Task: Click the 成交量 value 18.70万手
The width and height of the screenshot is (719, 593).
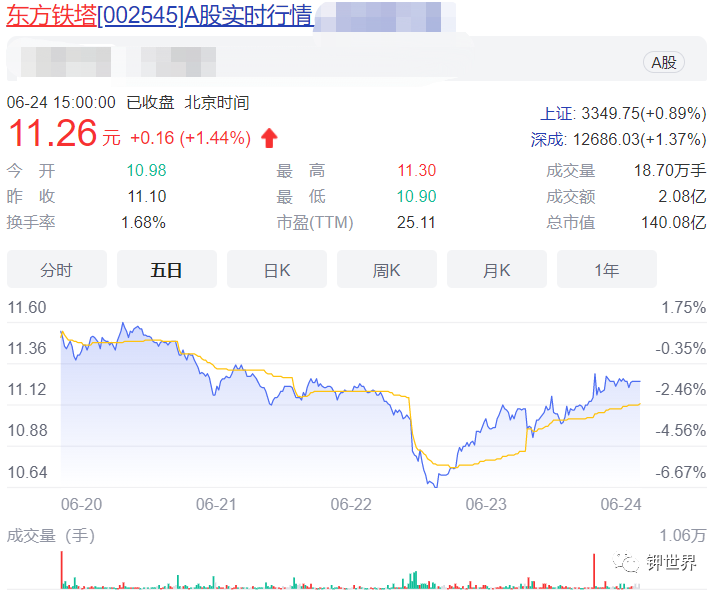Action: (670, 171)
